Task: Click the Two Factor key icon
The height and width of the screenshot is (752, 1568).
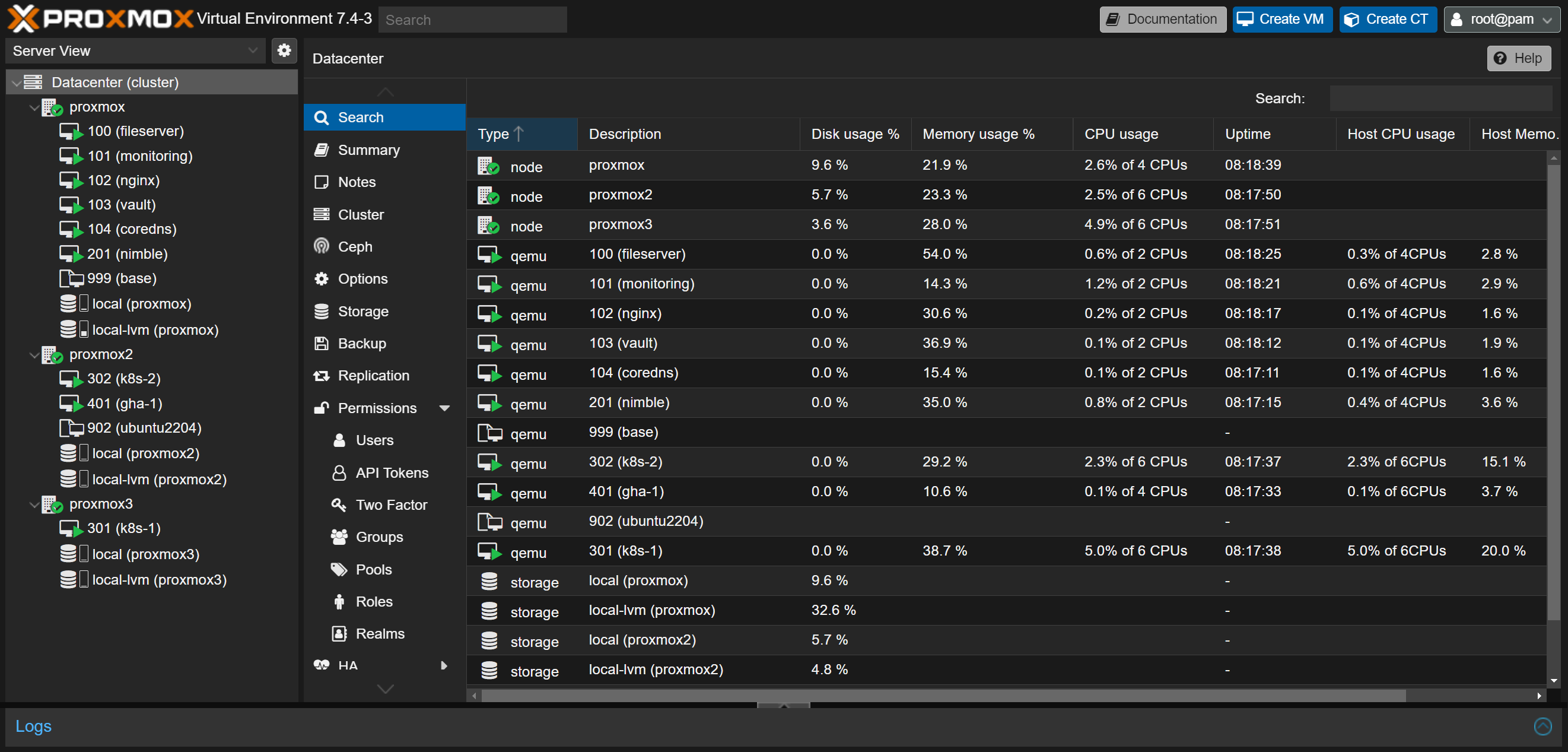Action: (x=339, y=504)
